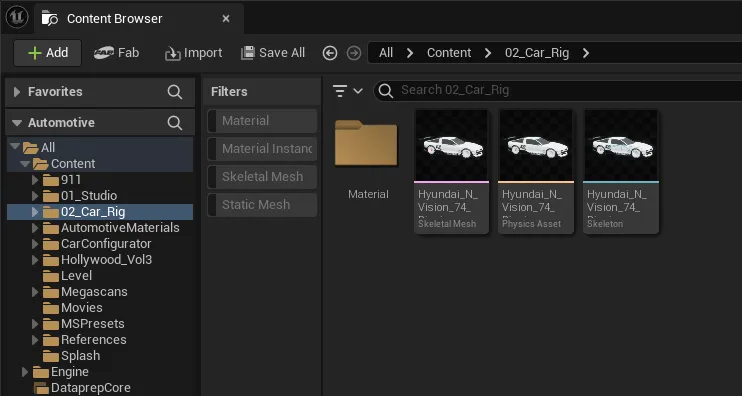Collapse the All root folder

[15, 146]
